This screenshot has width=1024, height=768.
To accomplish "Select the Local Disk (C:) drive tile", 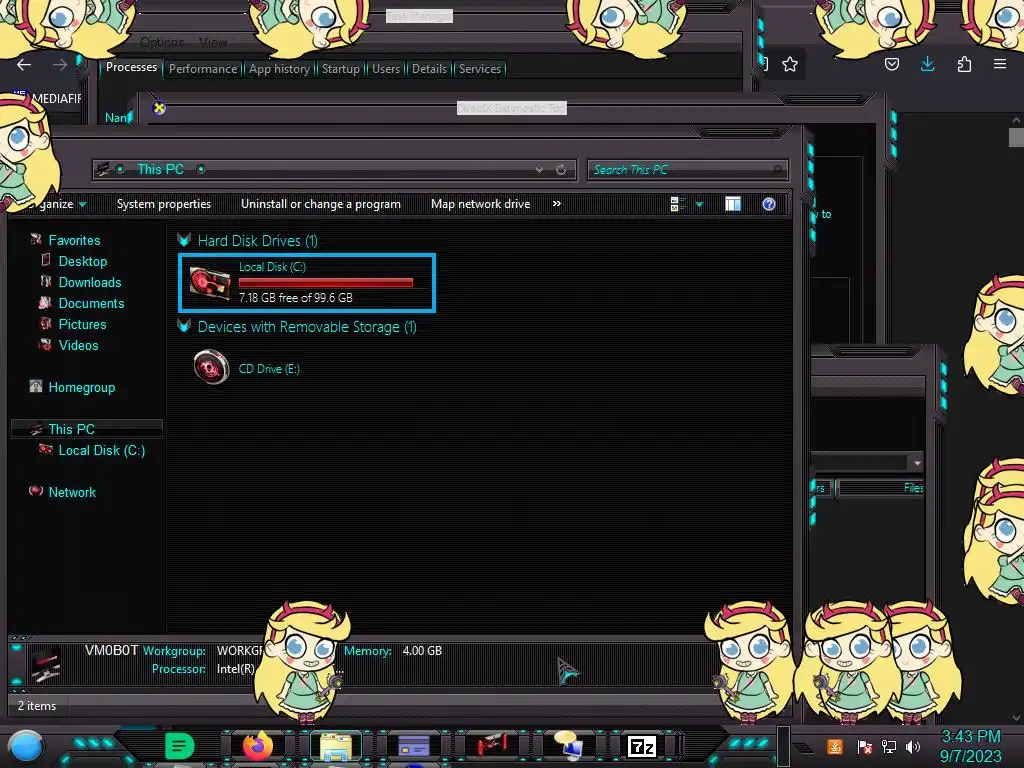I will click(x=307, y=283).
